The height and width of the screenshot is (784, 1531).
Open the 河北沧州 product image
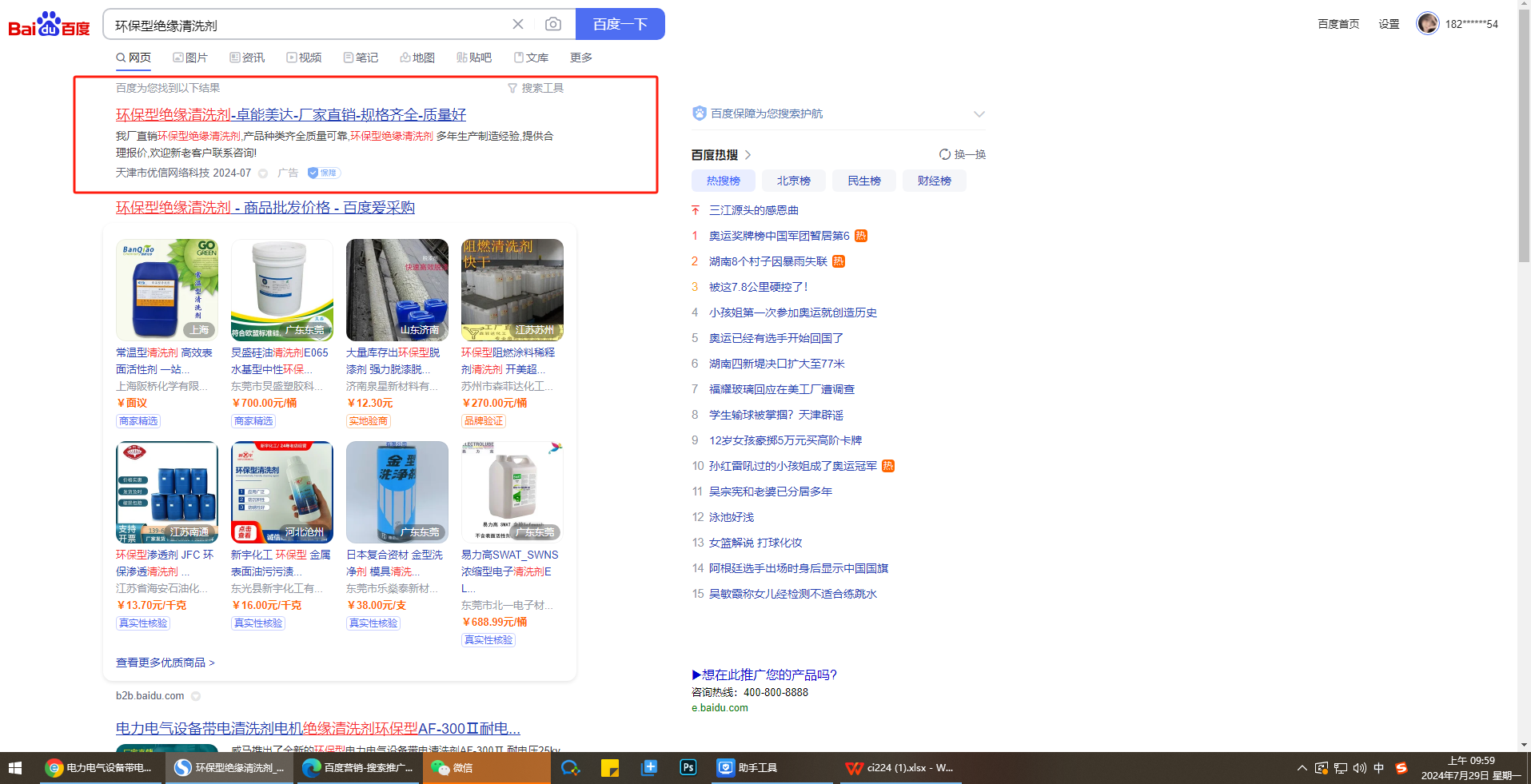coord(282,492)
